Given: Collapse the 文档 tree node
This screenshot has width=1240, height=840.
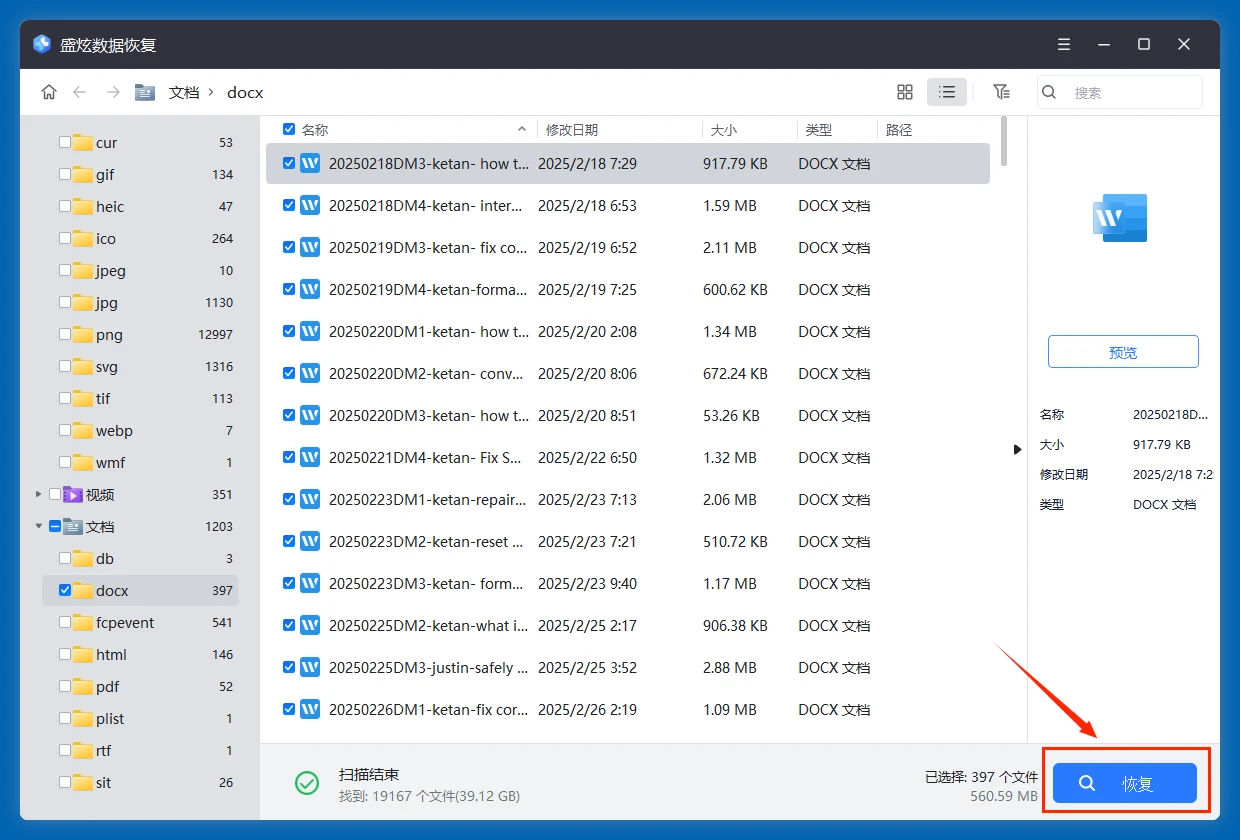Looking at the screenshot, I should [x=39, y=526].
